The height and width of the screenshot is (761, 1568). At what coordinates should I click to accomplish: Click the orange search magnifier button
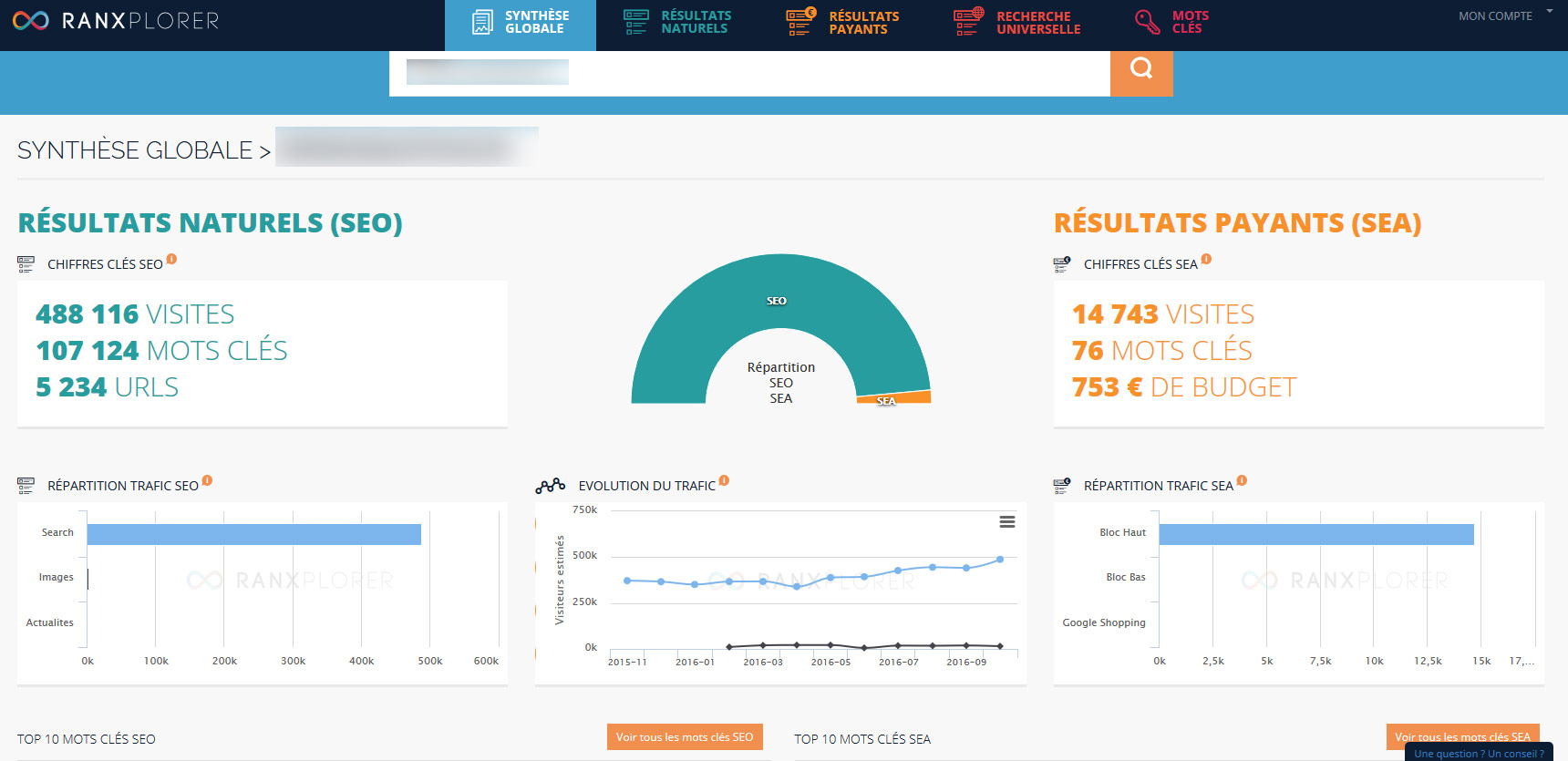coord(1141,72)
